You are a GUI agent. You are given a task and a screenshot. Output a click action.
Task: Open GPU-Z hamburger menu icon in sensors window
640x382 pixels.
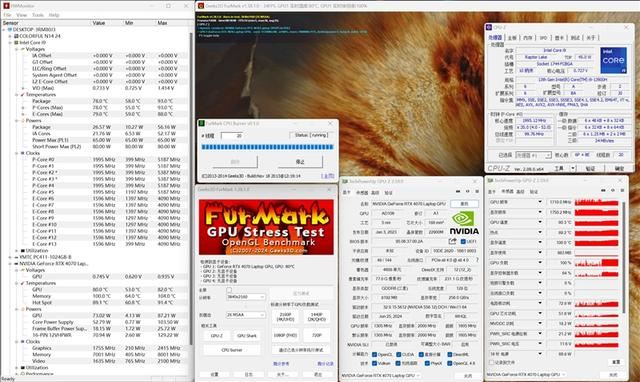[x=622, y=191]
